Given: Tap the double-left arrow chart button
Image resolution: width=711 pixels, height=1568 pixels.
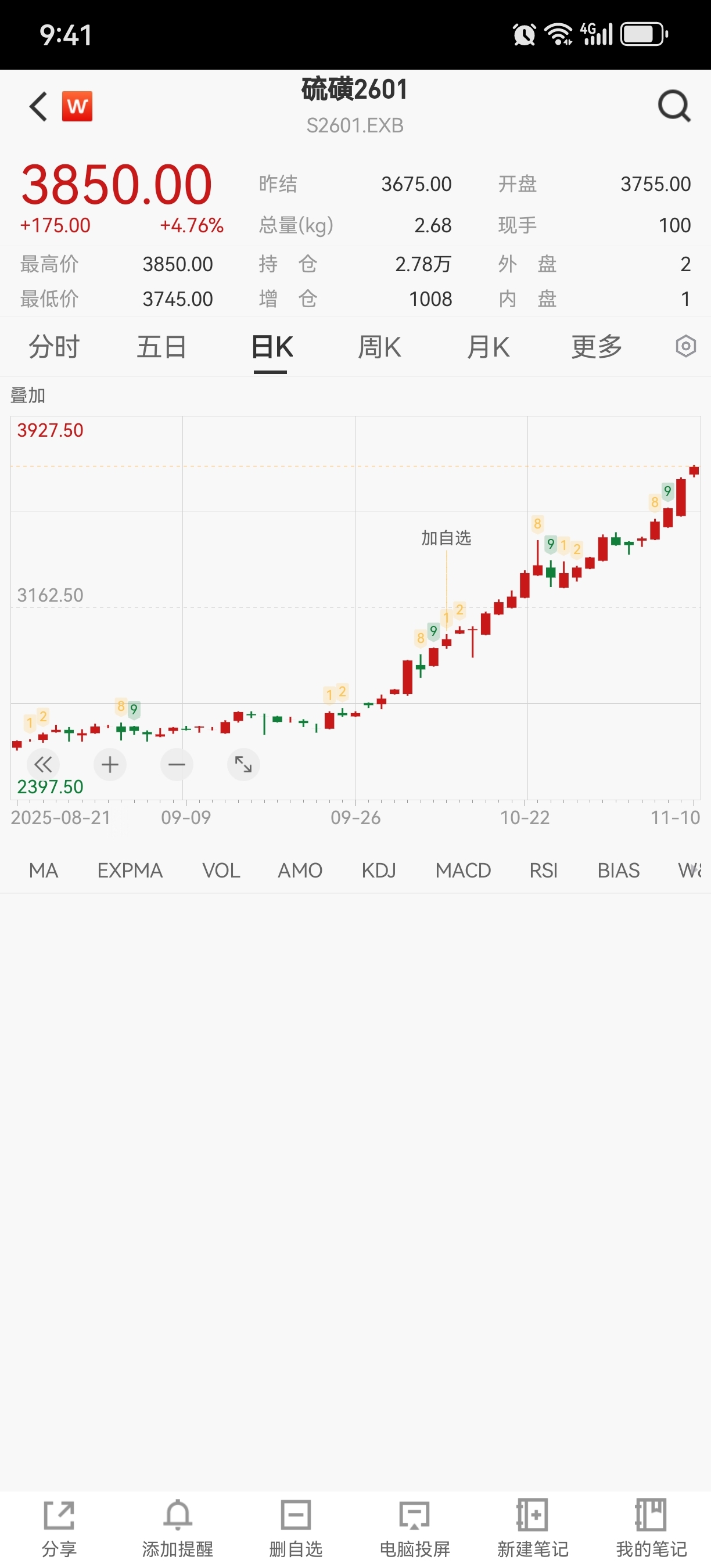Looking at the screenshot, I should (43, 764).
